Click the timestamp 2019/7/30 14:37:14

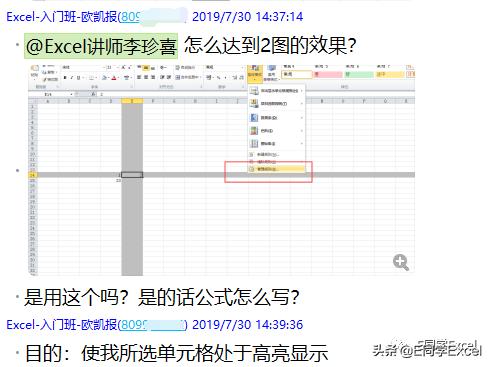click(247, 17)
